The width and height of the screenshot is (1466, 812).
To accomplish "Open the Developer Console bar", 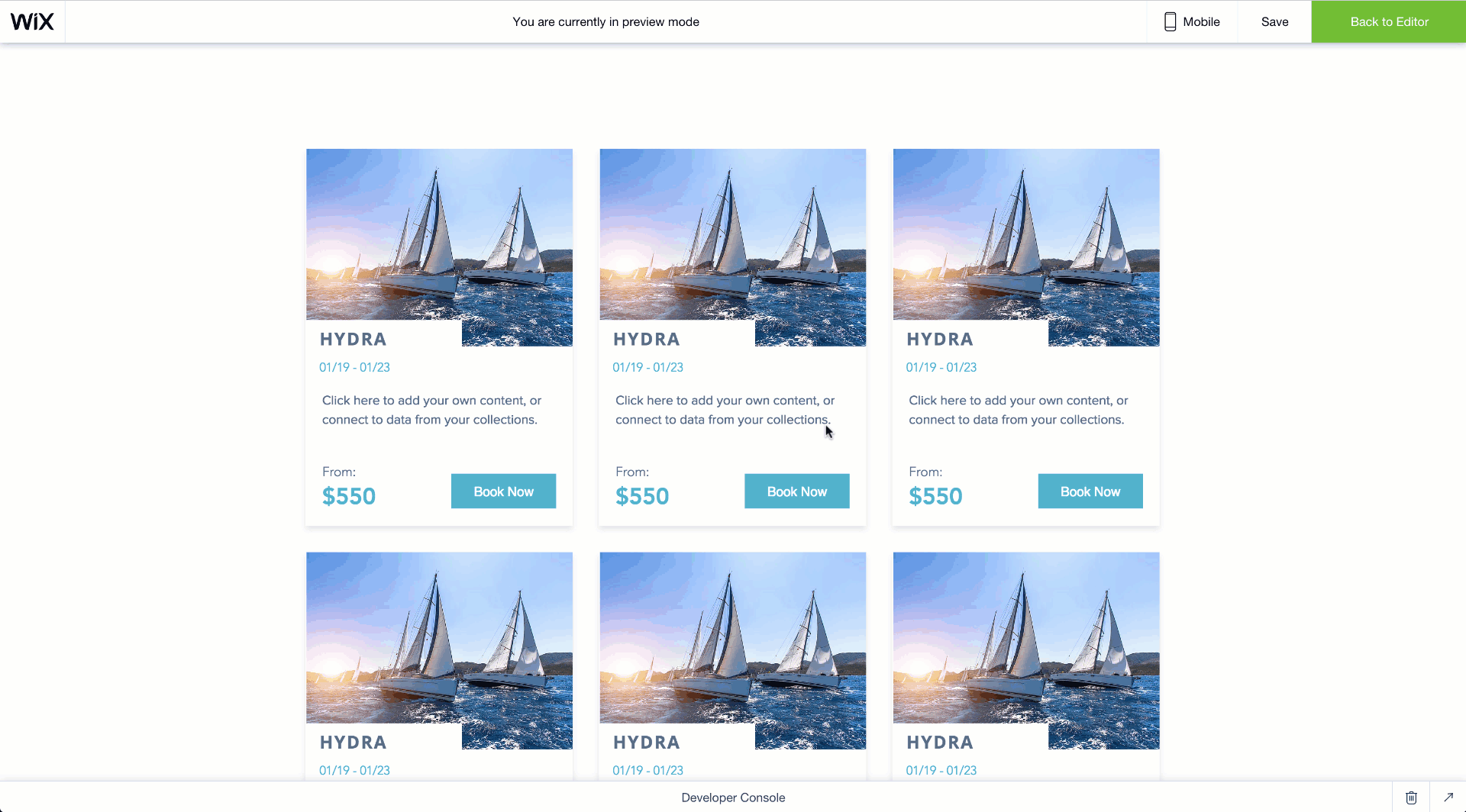I will [733, 797].
